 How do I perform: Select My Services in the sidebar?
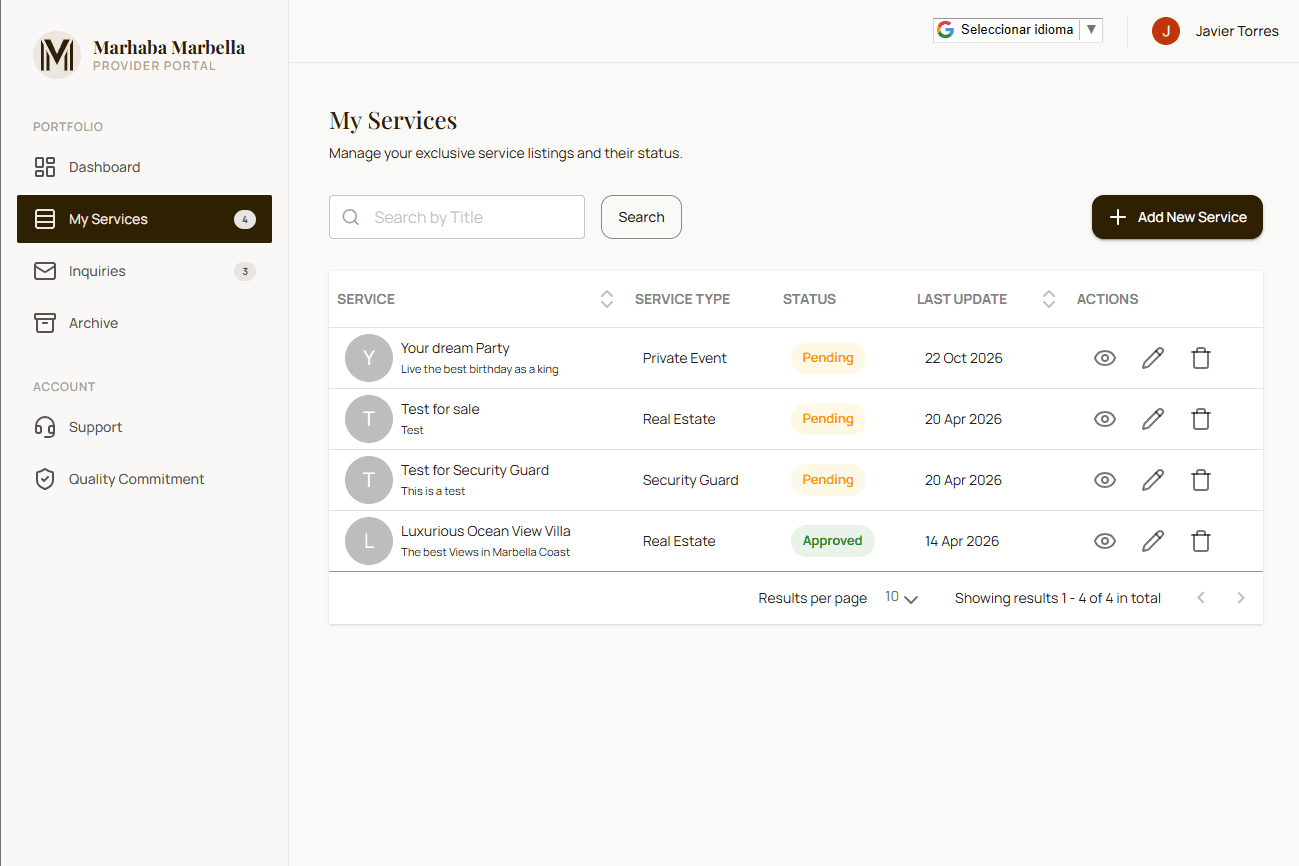click(x=144, y=219)
